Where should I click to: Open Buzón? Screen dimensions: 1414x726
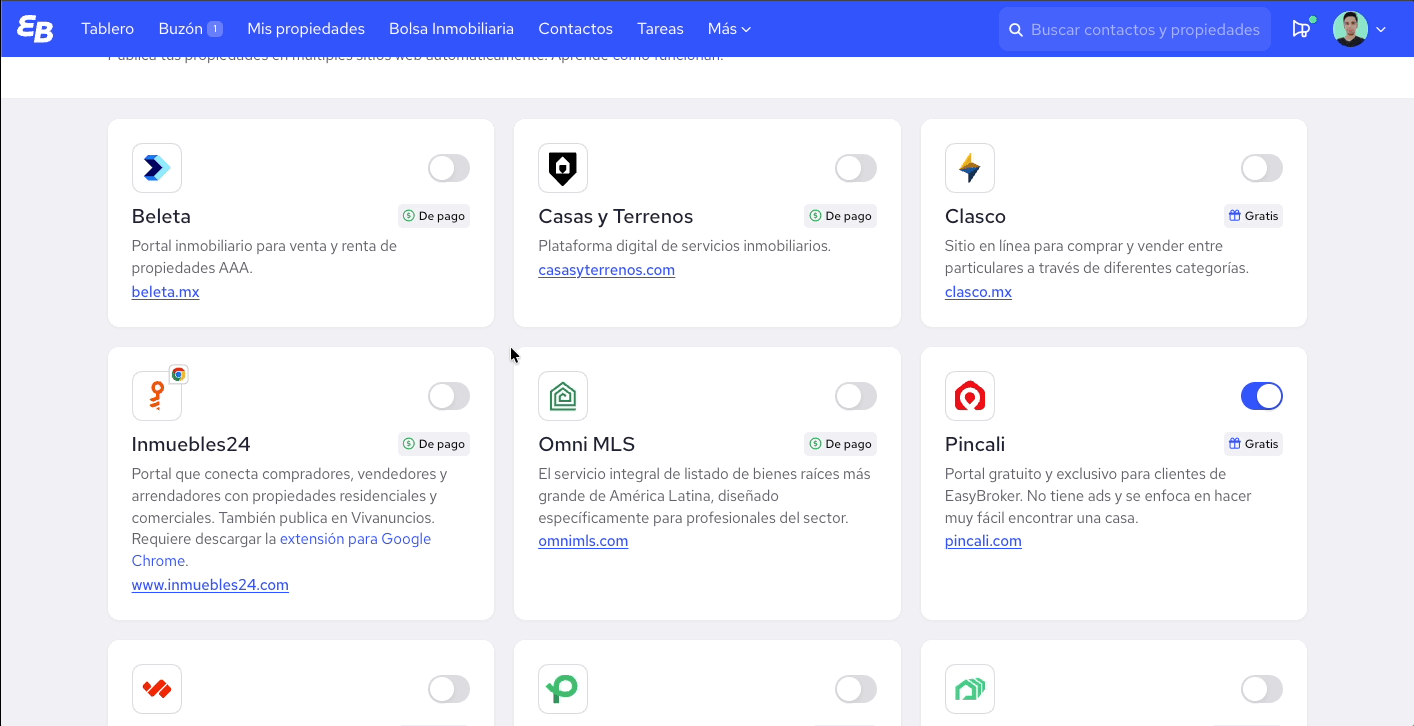click(x=181, y=29)
